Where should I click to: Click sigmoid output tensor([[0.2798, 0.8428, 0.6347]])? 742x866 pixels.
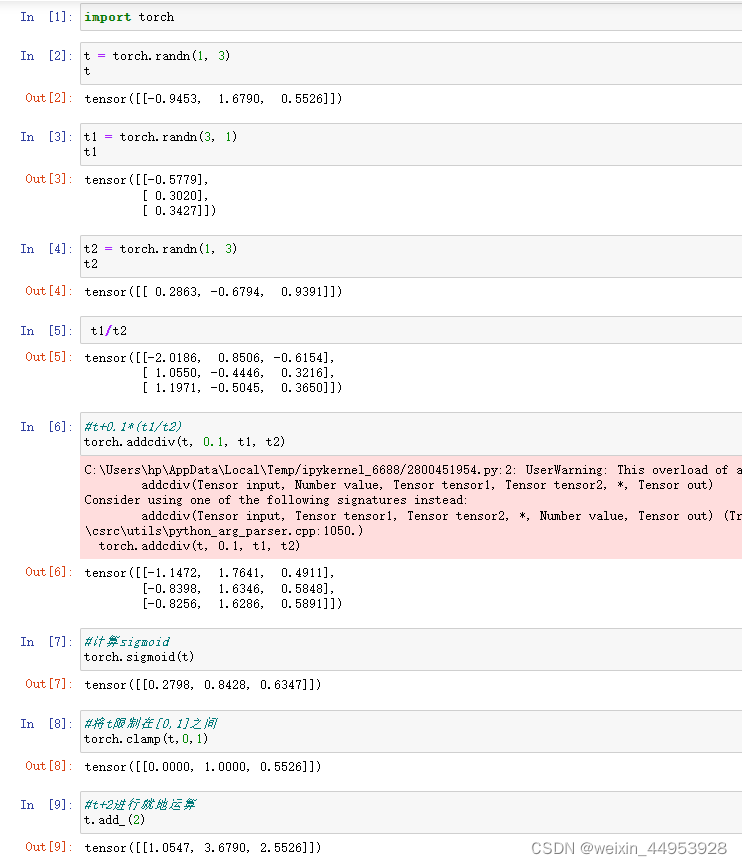[x=203, y=685]
